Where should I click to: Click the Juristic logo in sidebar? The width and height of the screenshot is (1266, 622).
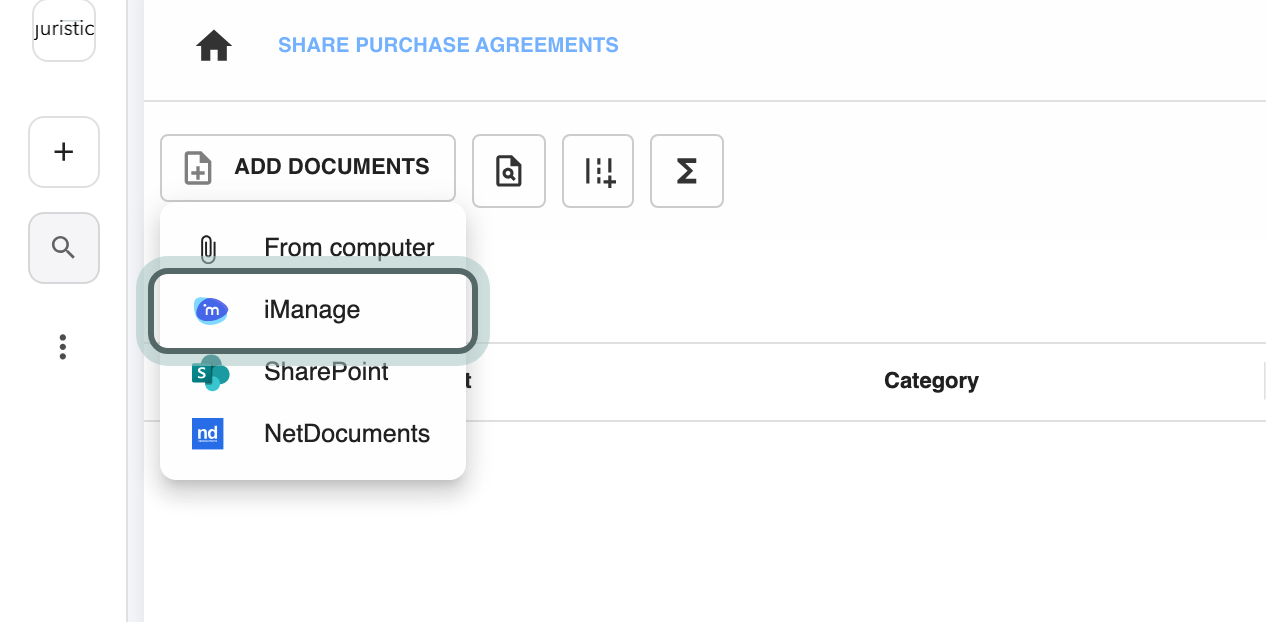click(x=64, y=29)
